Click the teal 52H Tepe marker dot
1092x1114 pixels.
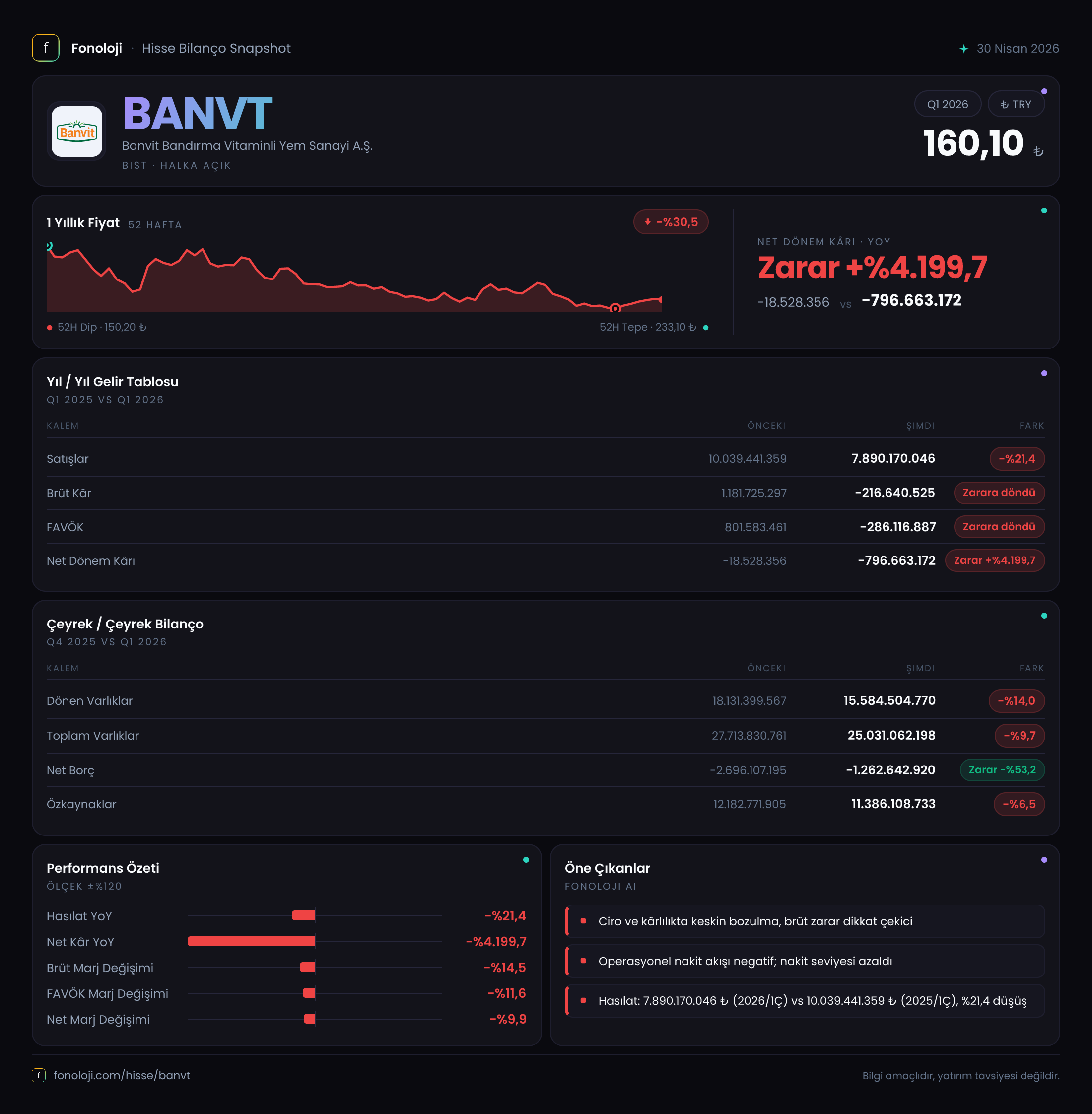(x=705, y=328)
